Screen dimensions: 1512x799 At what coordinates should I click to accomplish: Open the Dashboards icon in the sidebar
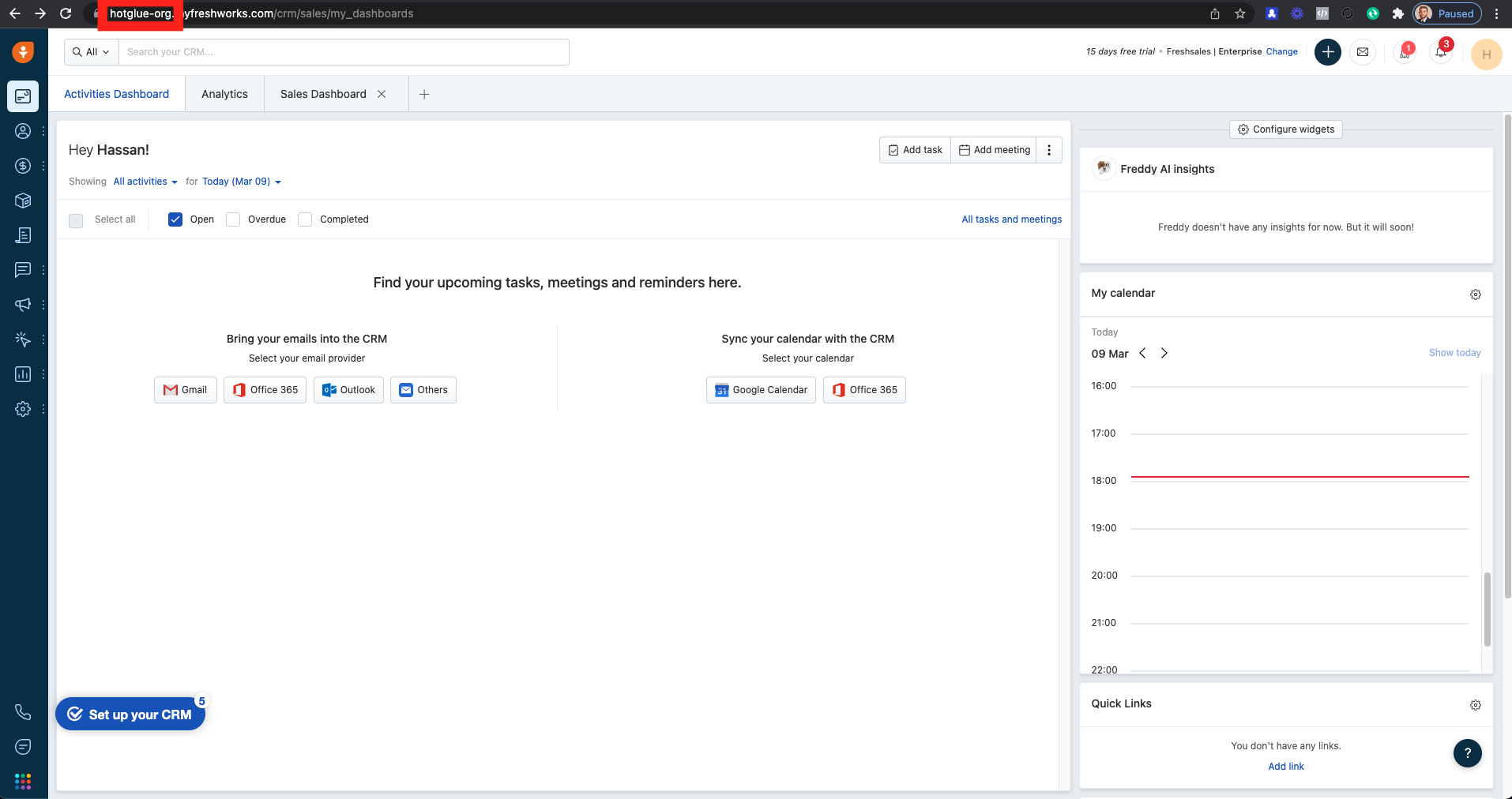(23, 96)
